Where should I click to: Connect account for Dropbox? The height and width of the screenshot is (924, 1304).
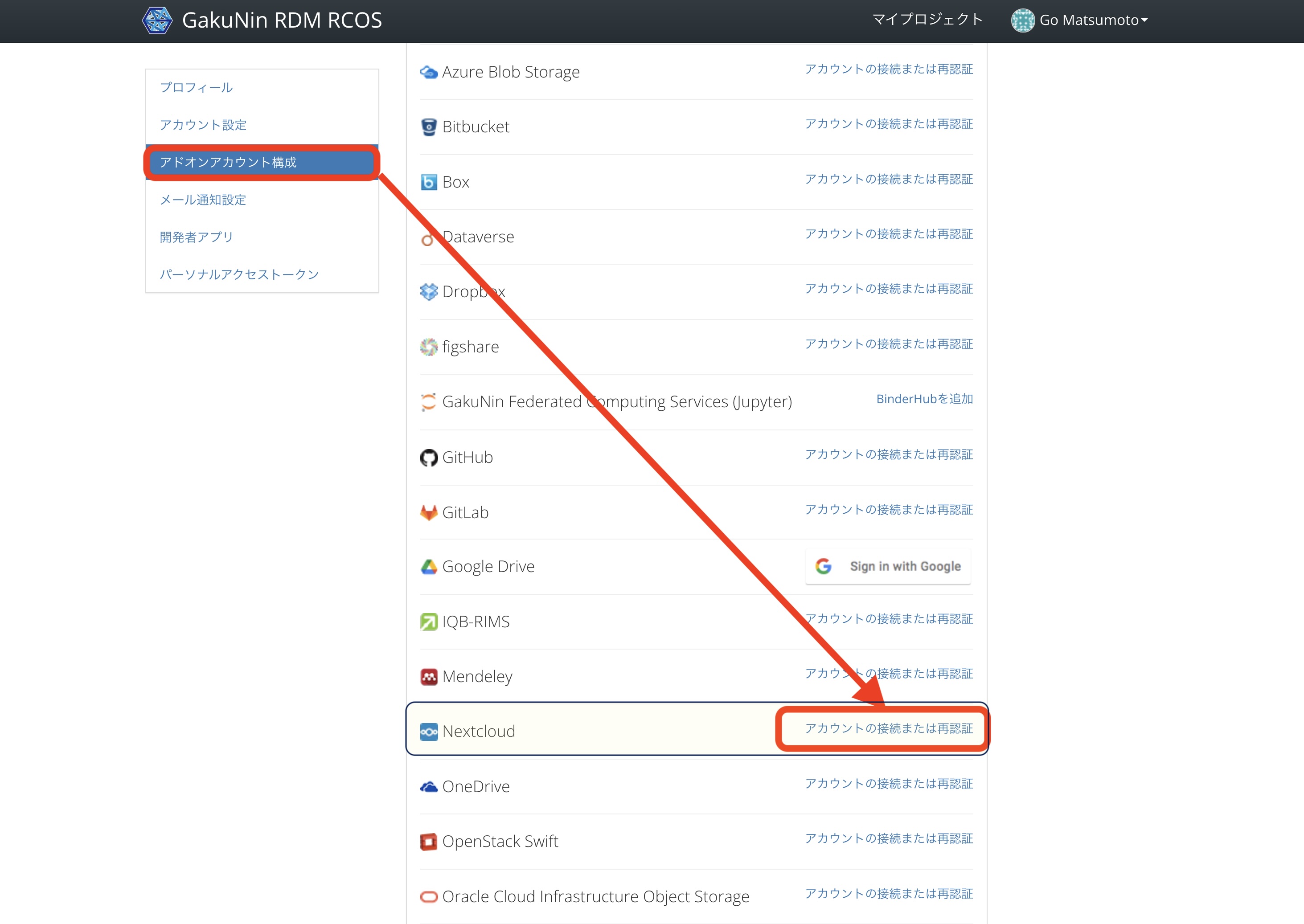(x=889, y=289)
